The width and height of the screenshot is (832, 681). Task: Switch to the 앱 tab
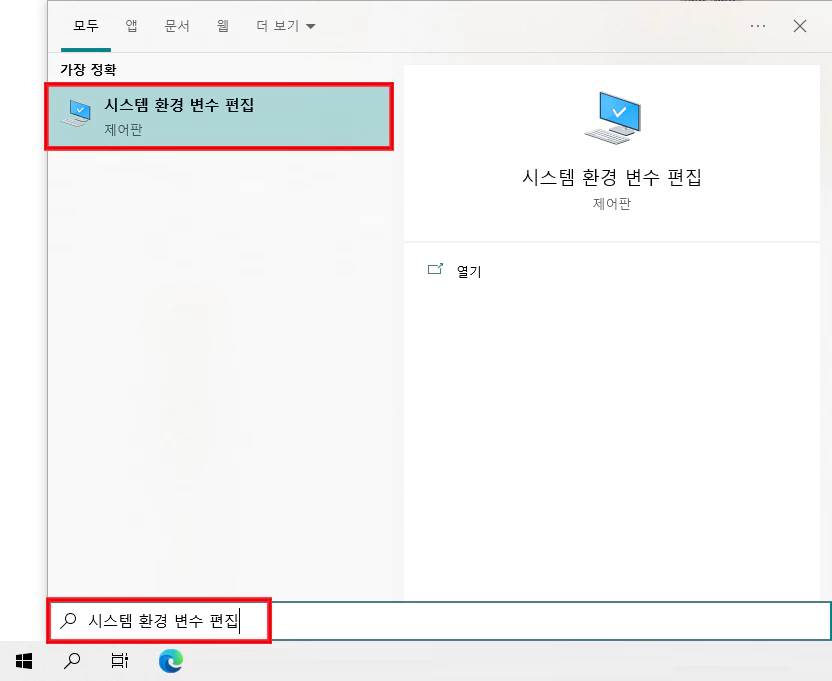pyautogui.click(x=130, y=26)
